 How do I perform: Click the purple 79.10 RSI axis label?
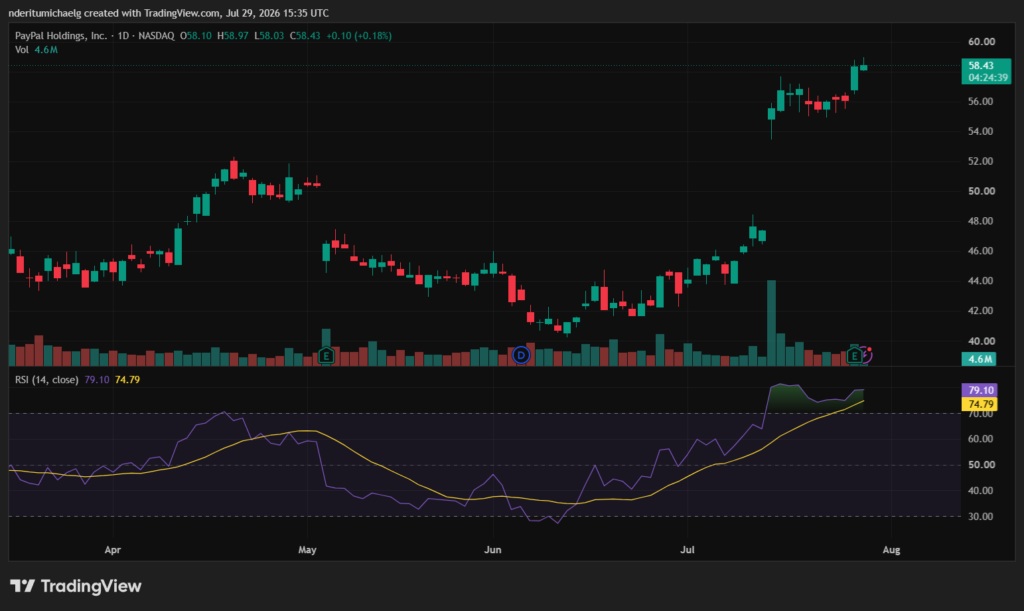(980, 390)
